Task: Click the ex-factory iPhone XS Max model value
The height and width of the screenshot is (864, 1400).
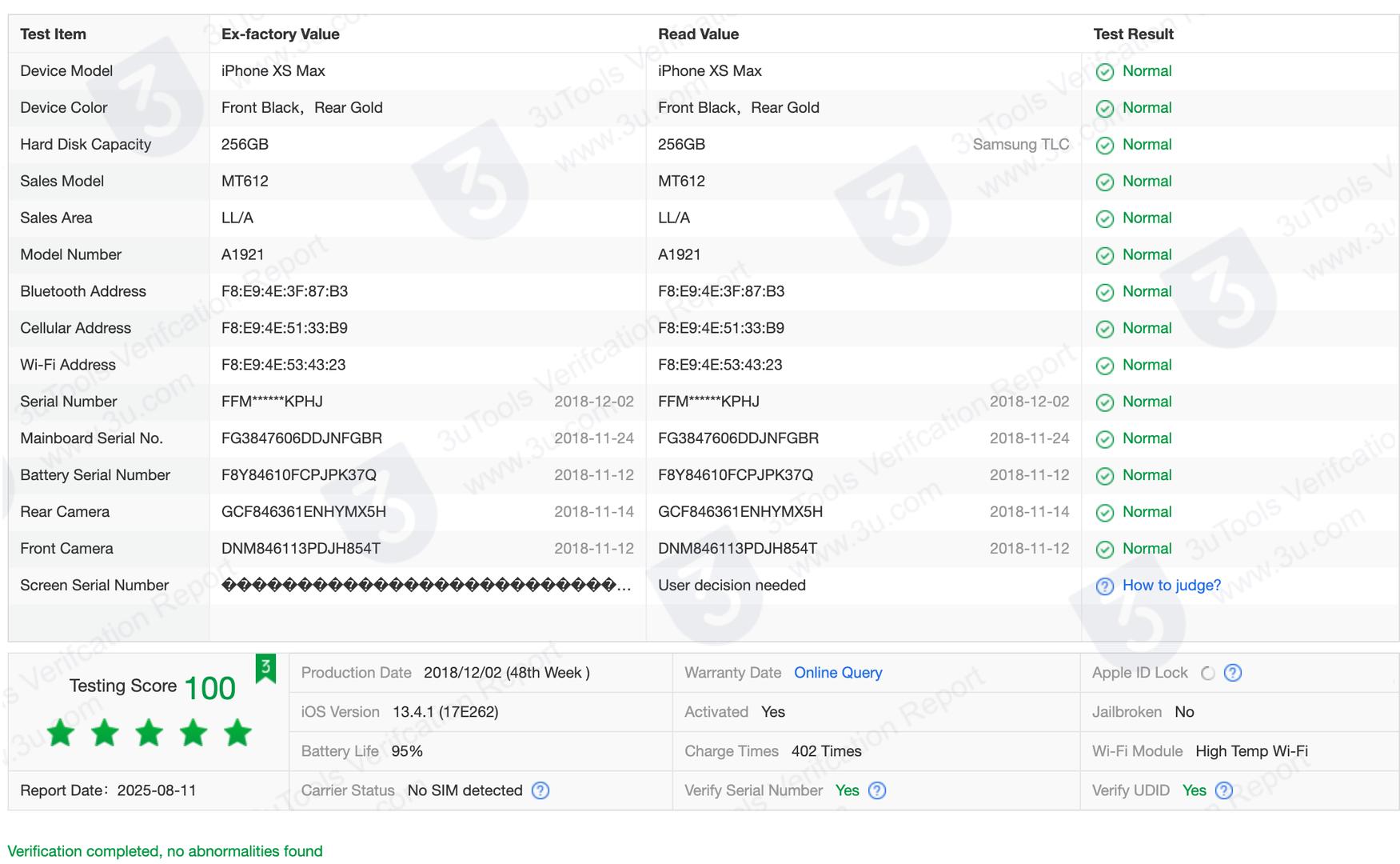Action: point(273,70)
